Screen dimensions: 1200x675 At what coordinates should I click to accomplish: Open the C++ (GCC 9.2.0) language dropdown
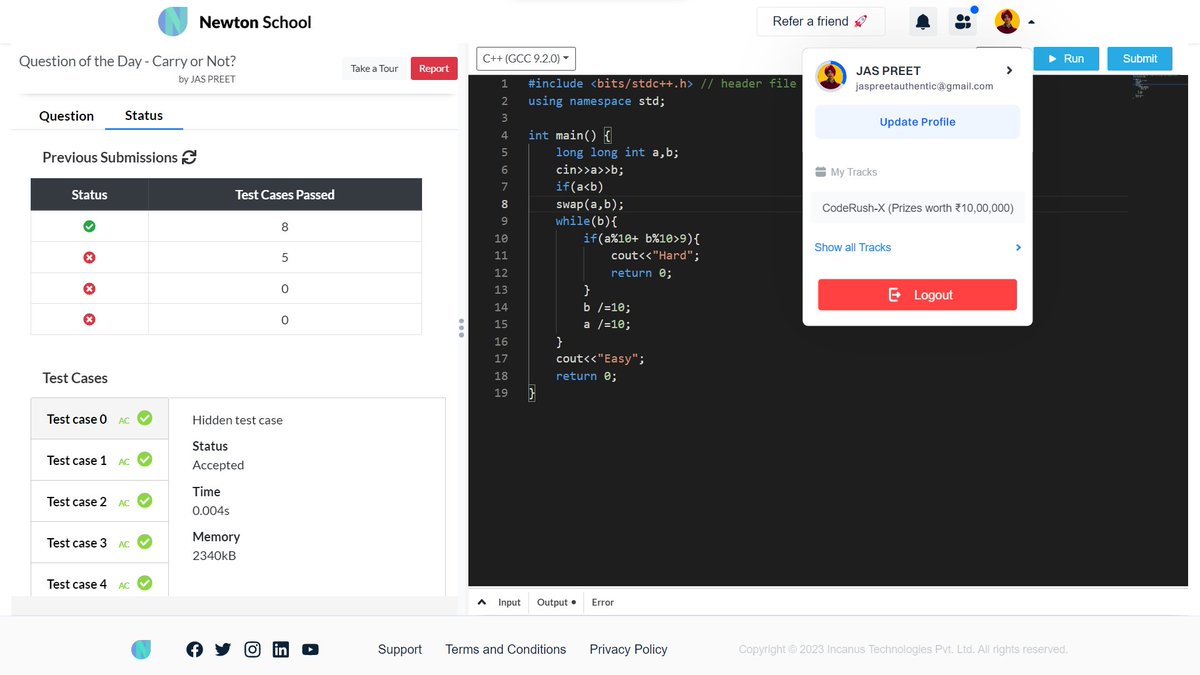coord(526,58)
